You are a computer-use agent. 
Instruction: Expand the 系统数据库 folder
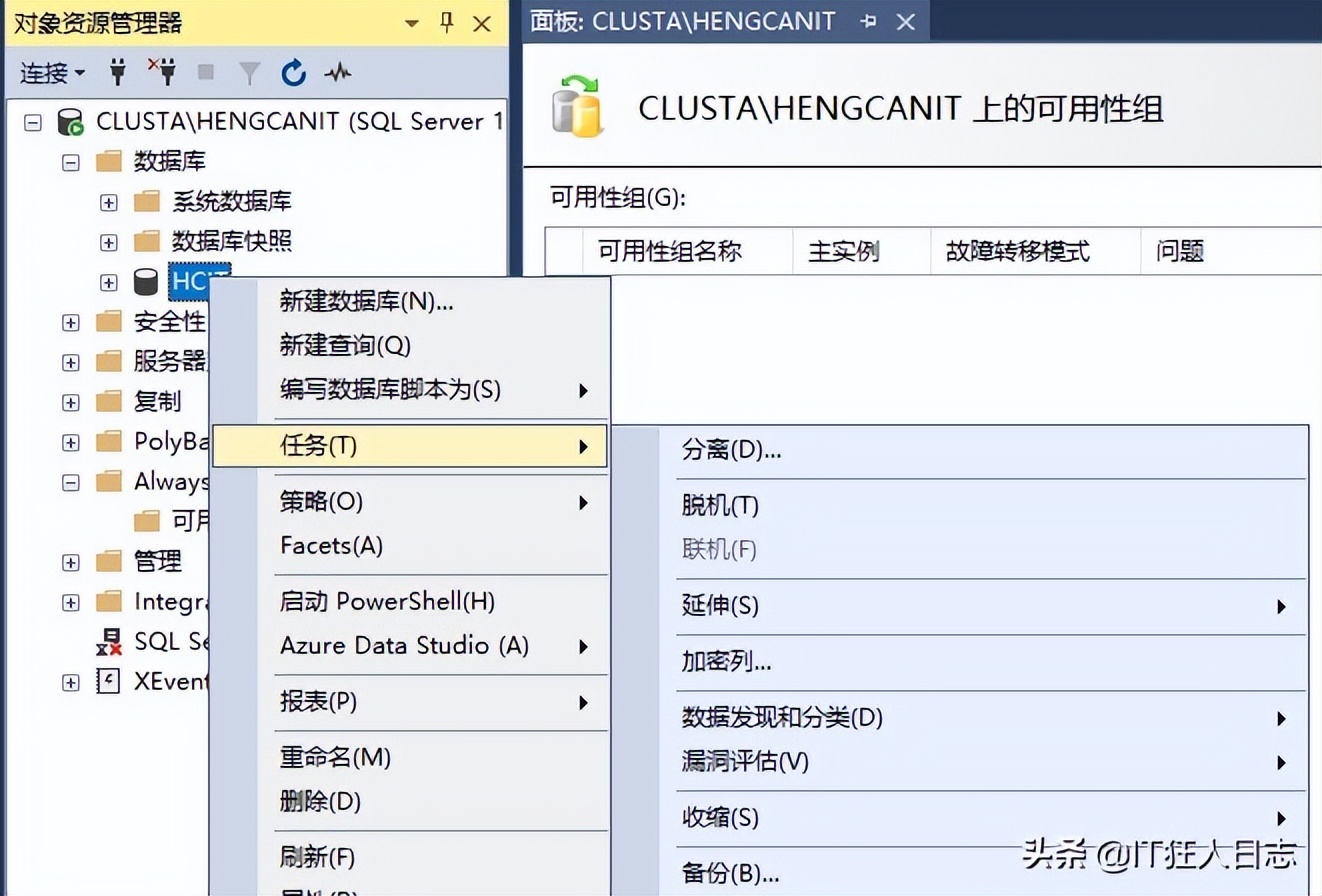109,202
